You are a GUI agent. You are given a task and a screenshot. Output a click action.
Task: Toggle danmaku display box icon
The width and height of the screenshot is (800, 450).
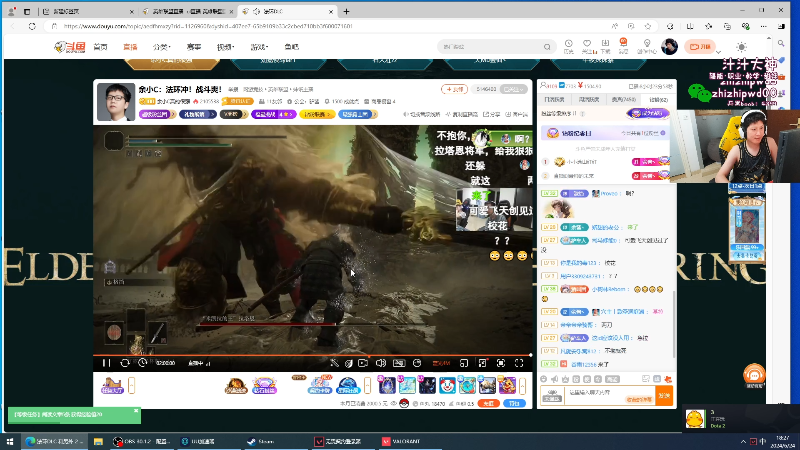click(x=399, y=363)
